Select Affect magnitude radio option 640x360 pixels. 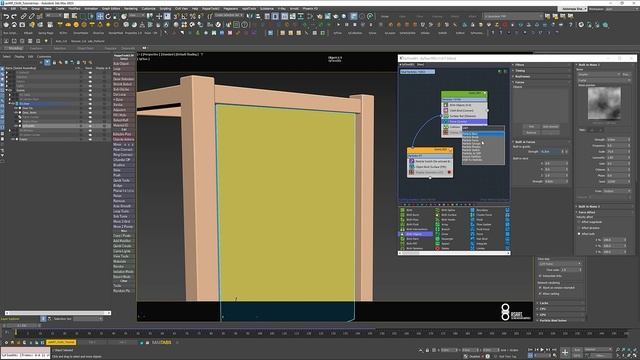(579, 222)
